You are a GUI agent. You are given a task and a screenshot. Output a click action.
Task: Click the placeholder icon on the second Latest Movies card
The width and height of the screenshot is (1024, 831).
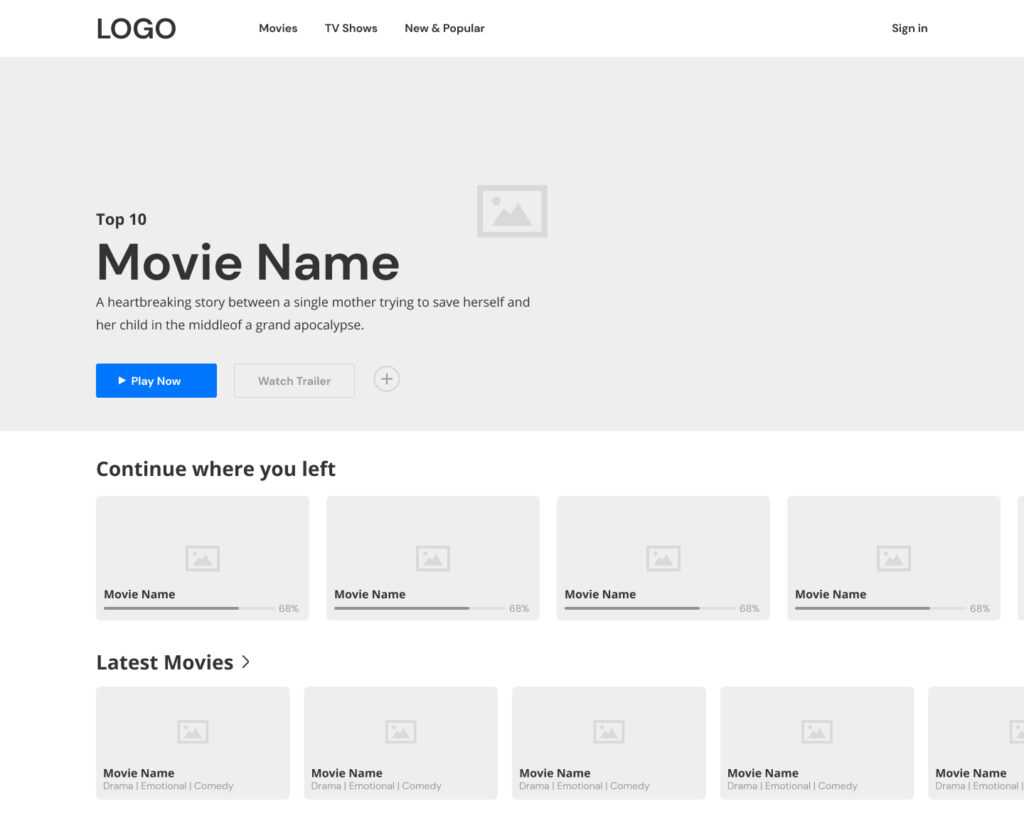[400, 731]
